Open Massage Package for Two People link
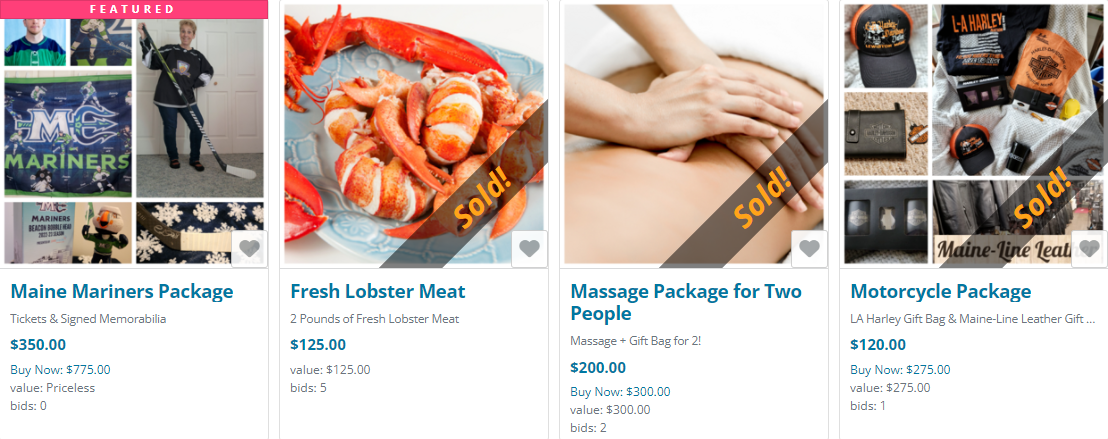The height and width of the screenshot is (439, 1108). coord(685,303)
